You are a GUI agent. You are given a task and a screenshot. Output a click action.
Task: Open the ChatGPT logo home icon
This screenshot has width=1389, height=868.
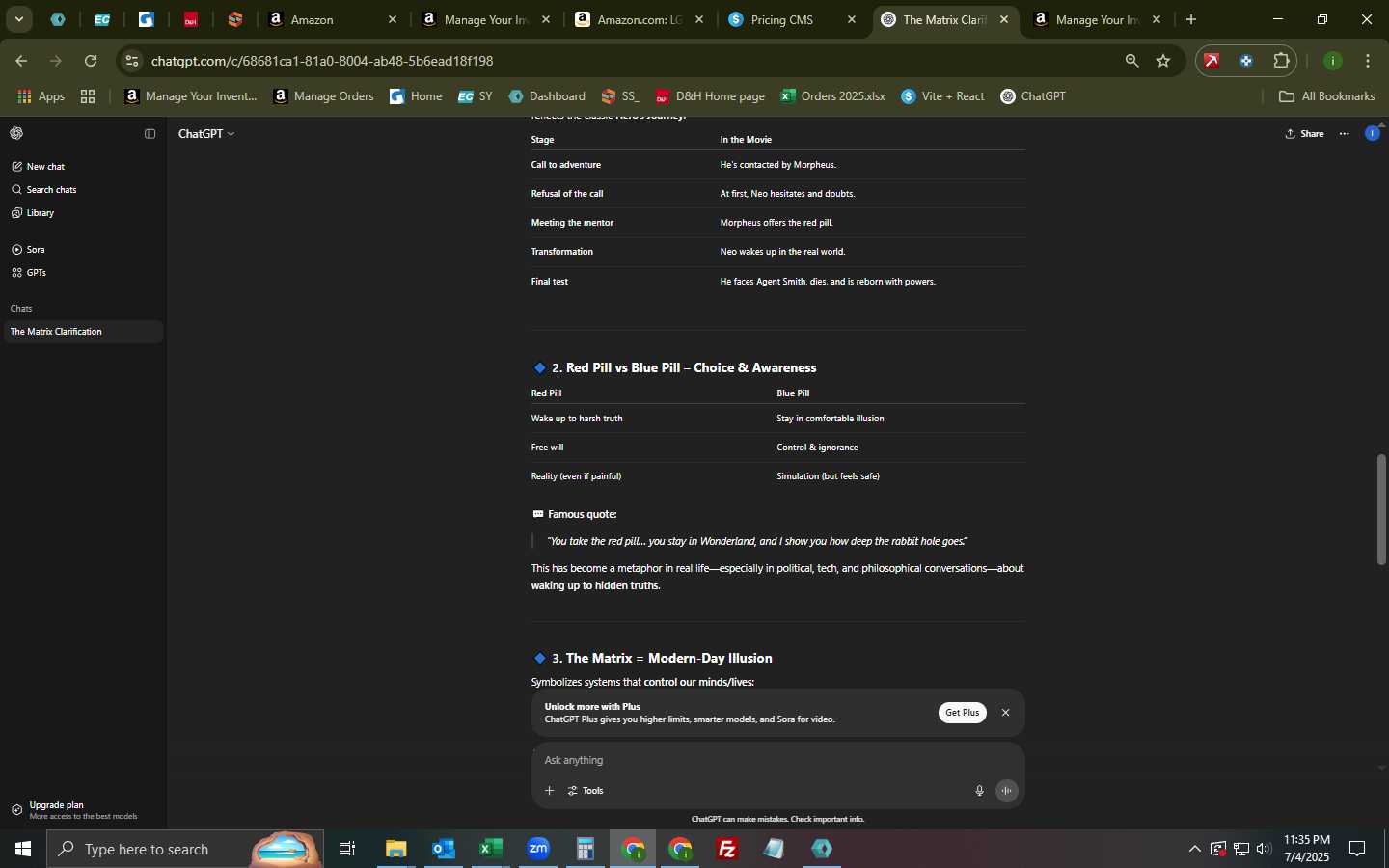pyautogui.click(x=16, y=134)
